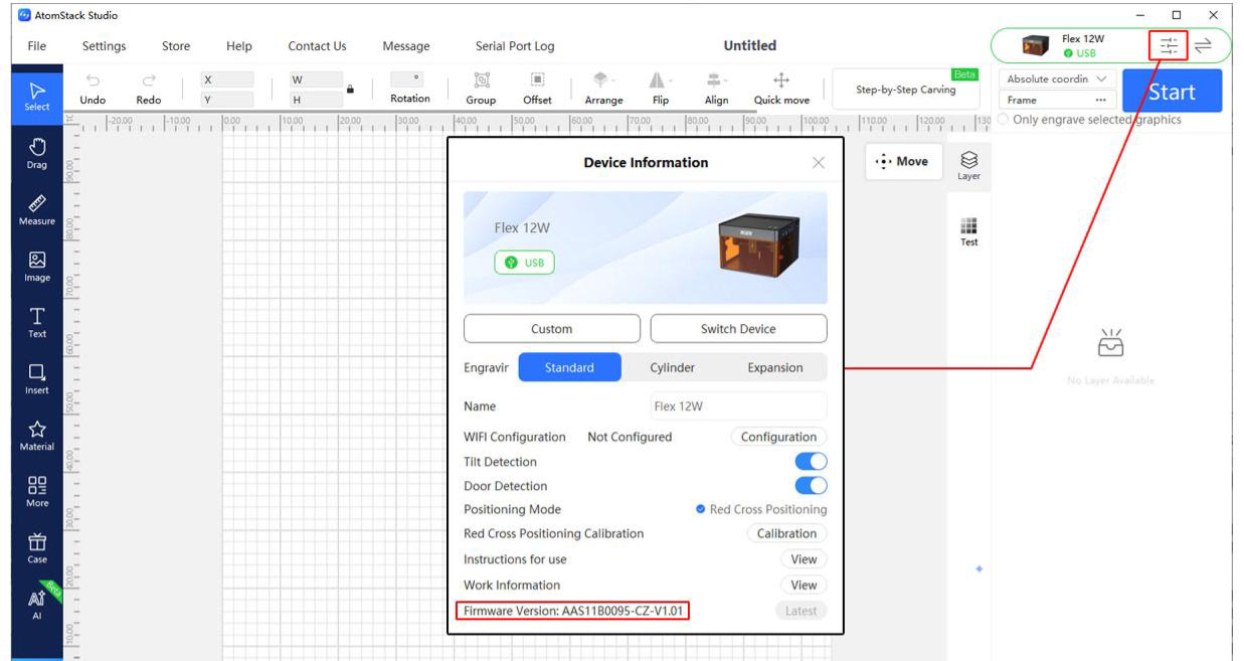Viewport: 1244px width, 661px height.
Task: Open the Message menu
Action: point(406,46)
